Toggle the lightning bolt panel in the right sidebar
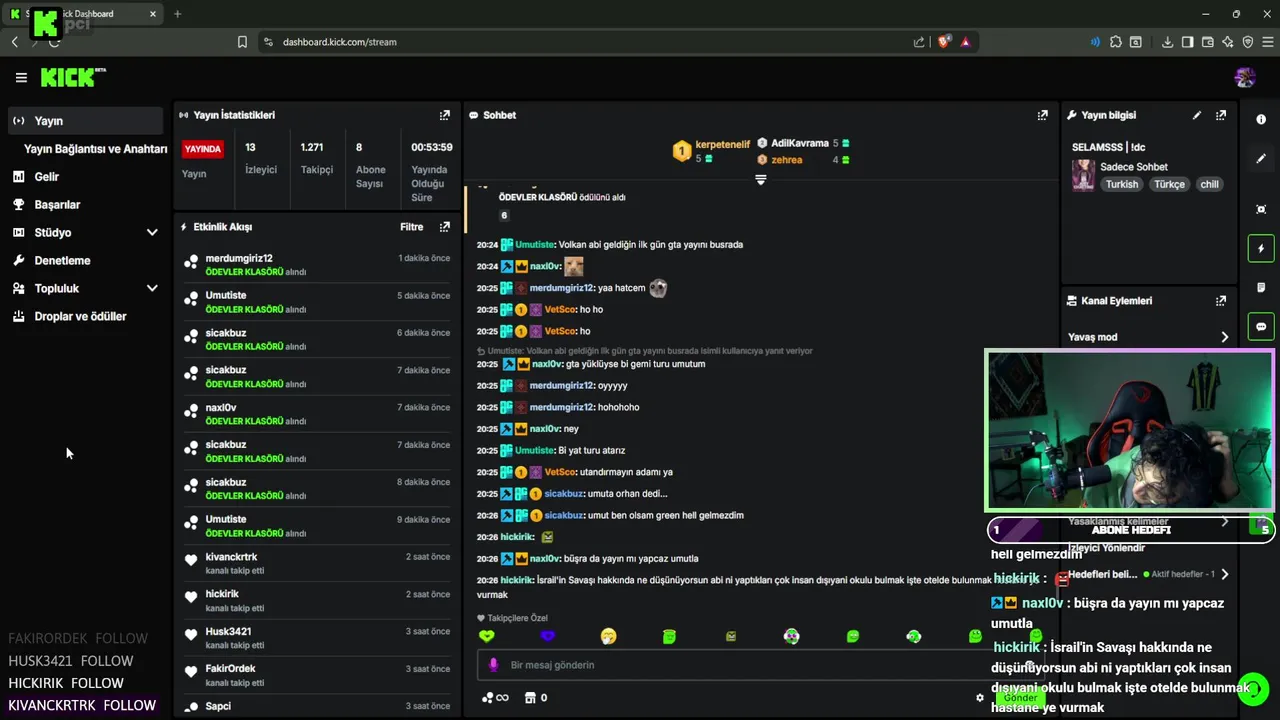The width and height of the screenshot is (1280, 720). click(1261, 248)
